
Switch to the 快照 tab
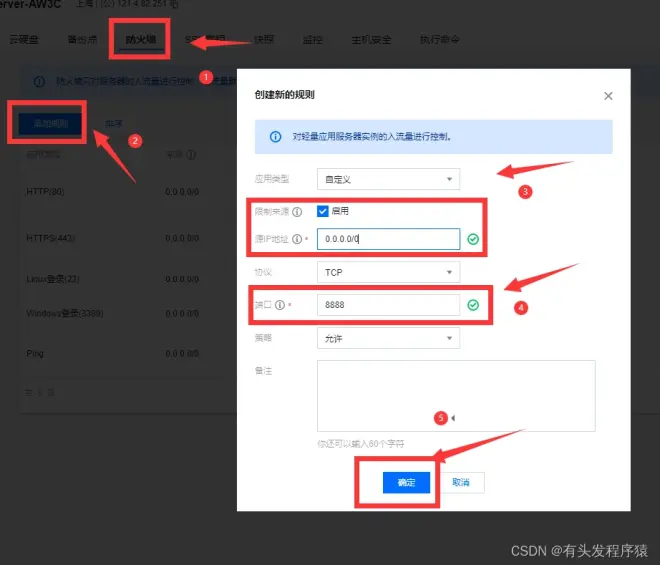click(x=264, y=40)
